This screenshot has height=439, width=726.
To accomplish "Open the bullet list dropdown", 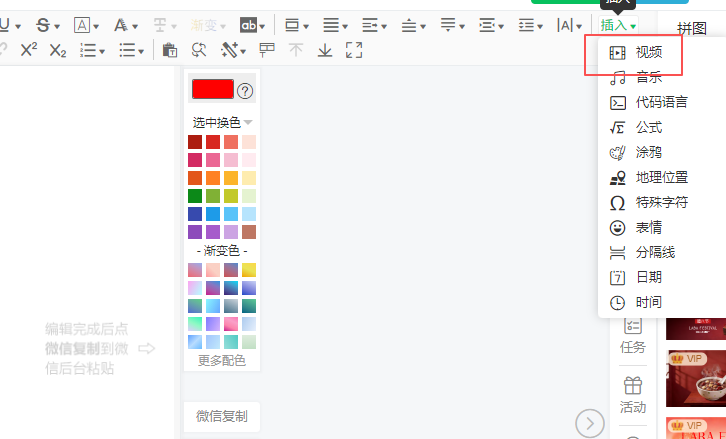I will [131, 50].
